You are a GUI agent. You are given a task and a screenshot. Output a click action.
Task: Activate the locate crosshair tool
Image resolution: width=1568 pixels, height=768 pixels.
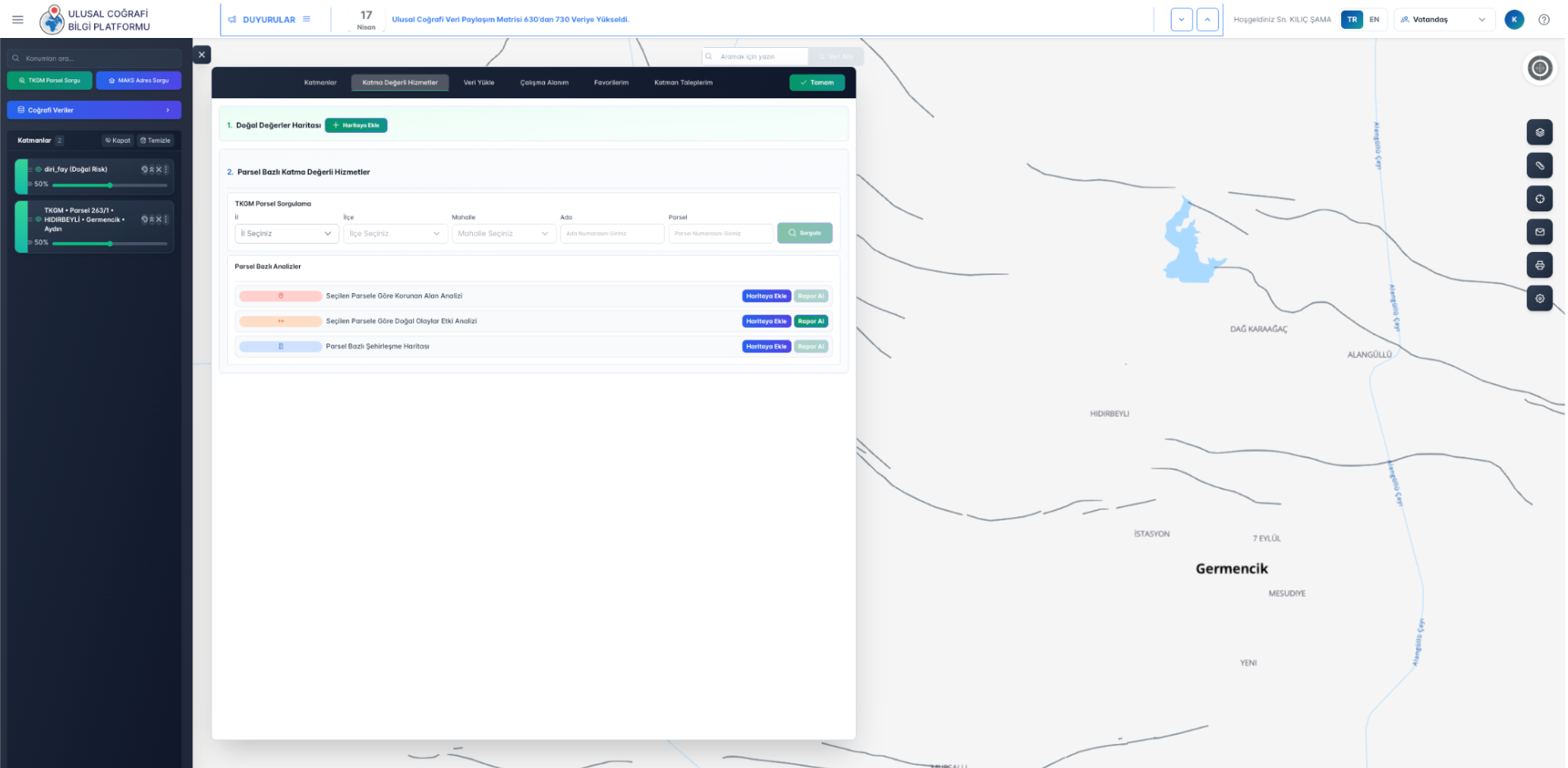1539,199
